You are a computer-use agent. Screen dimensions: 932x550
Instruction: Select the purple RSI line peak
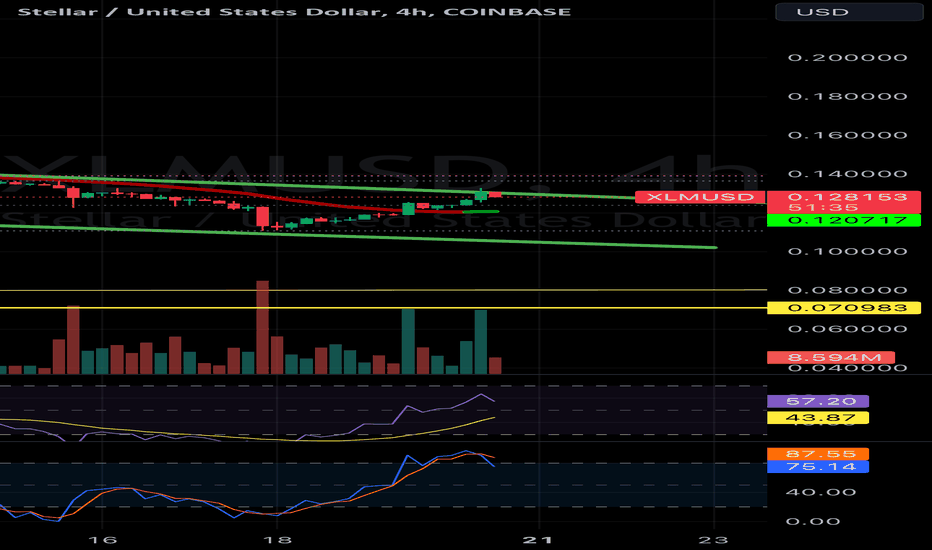pyautogui.click(x=480, y=395)
